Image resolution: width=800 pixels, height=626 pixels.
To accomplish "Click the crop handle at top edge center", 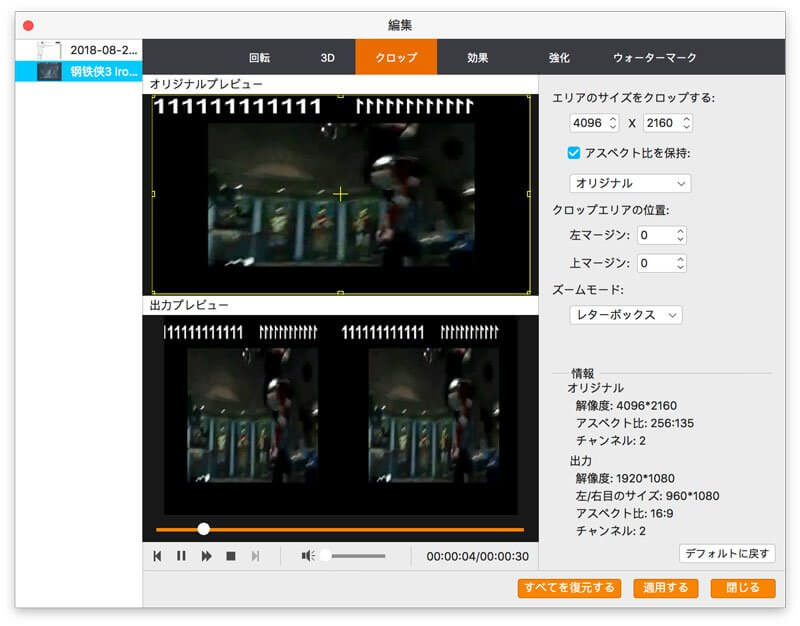I will (x=340, y=95).
